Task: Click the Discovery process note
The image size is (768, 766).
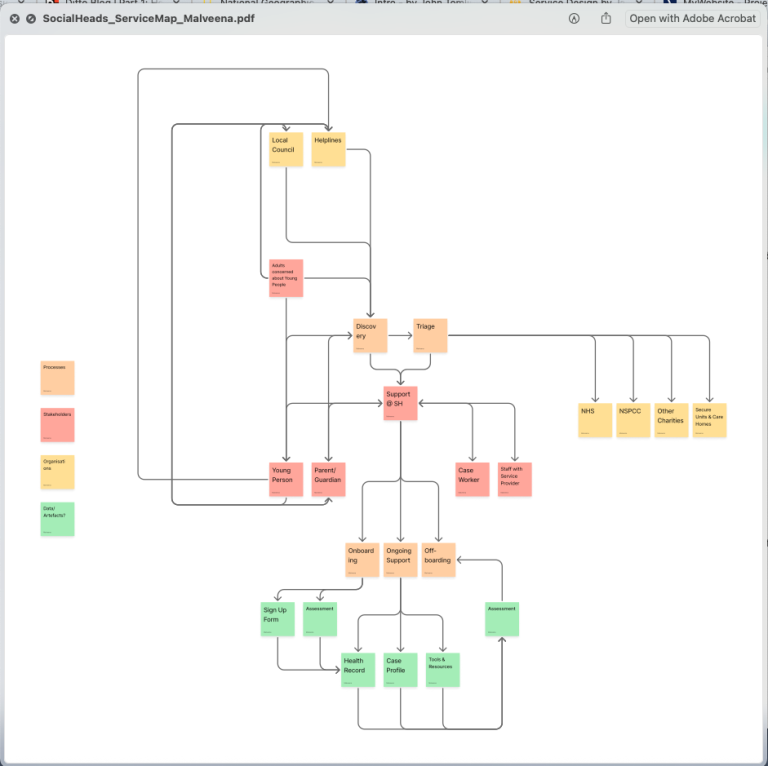Action: tap(370, 335)
